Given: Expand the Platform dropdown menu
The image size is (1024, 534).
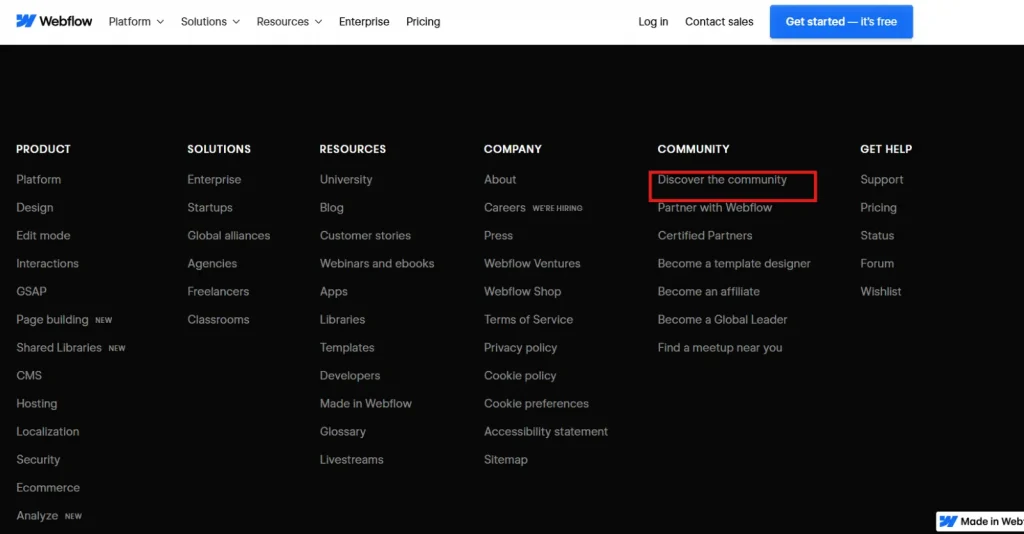Looking at the screenshot, I should (x=136, y=22).
